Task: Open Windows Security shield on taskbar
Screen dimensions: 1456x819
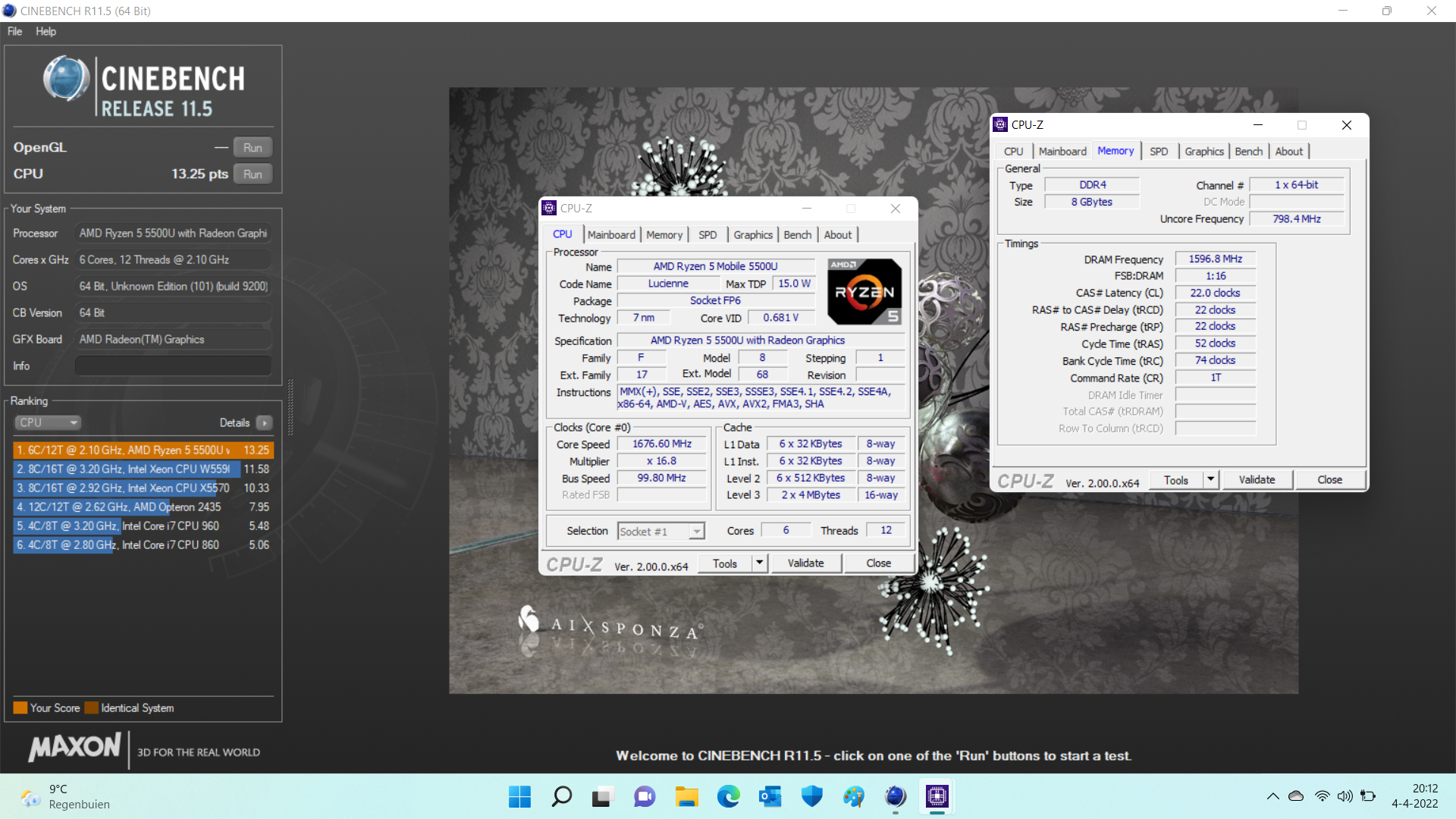Action: (x=811, y=796)
